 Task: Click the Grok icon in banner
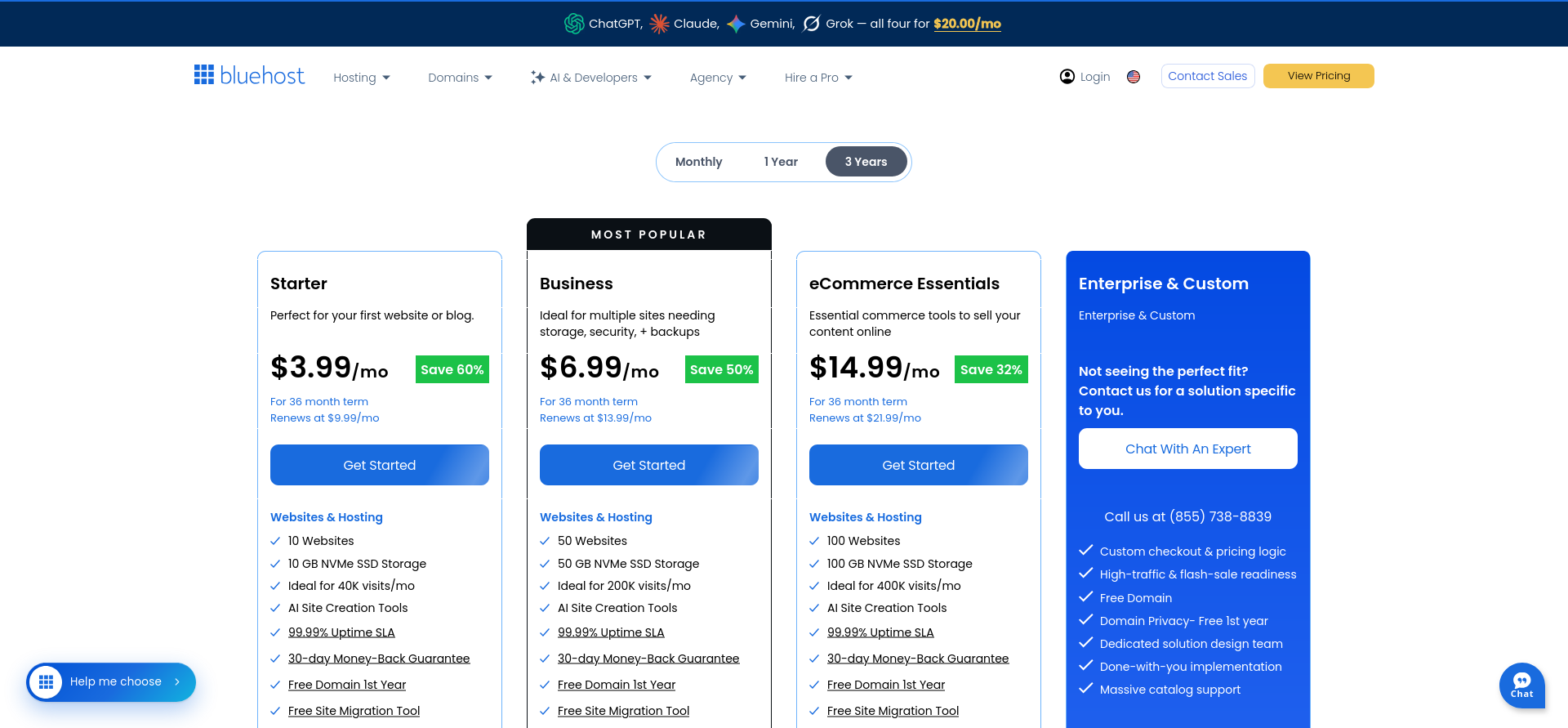click(x=811, y=24)
